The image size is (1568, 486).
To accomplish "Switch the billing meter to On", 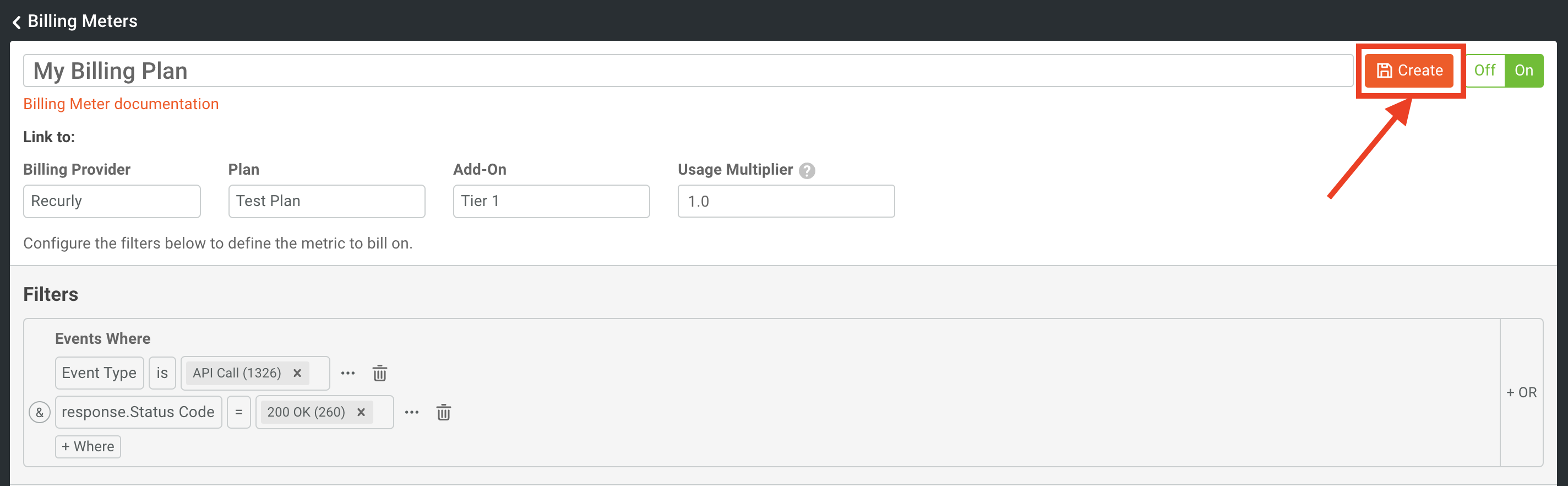I will point(1523,71).
